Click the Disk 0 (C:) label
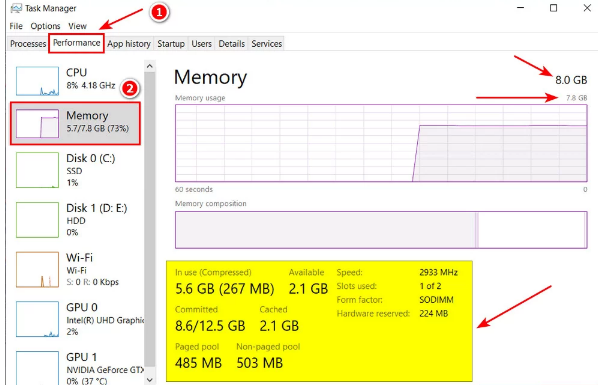Viewport: 598px width, 385px height. click(x=91, y=158)
